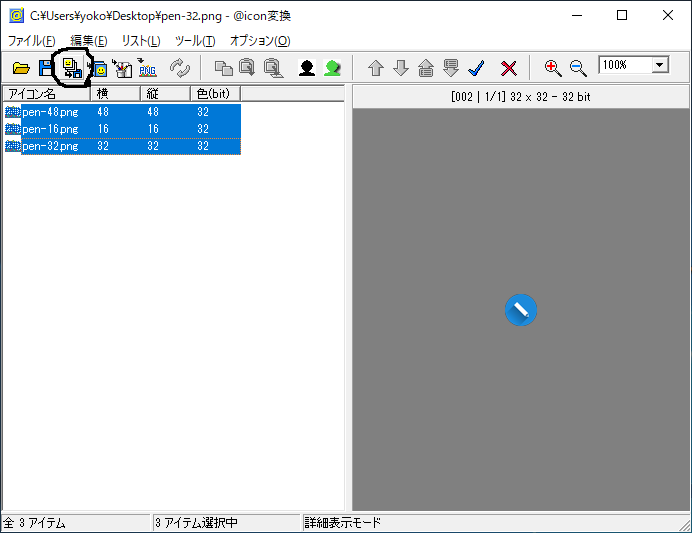Select the pen-32.png row
Viewport: 692px width, 533px height.
coord(123,146)
